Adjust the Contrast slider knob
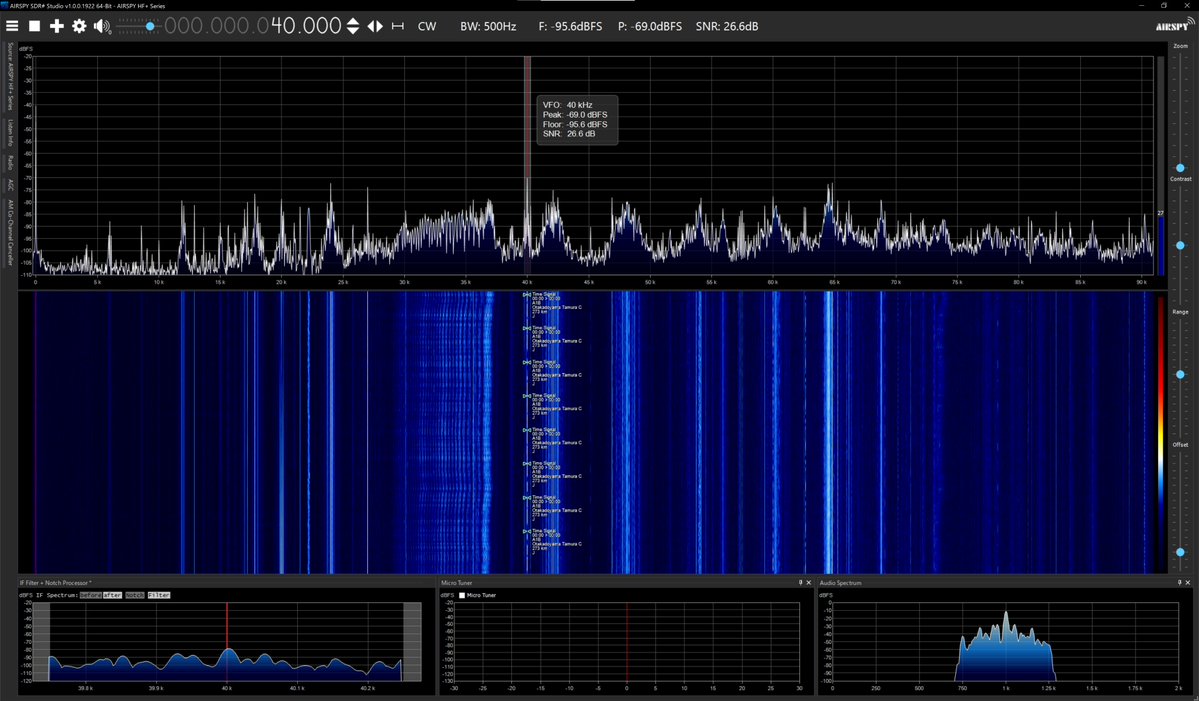1199x701 pixels. (x=1180, y=245)
